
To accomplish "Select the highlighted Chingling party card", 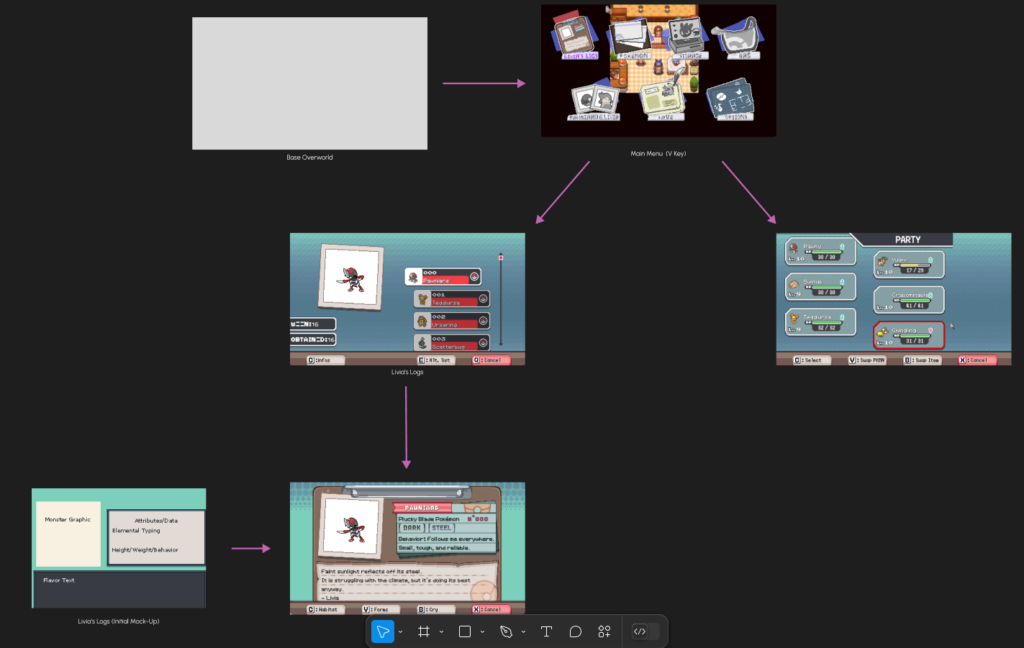I will tap(908, 335).
